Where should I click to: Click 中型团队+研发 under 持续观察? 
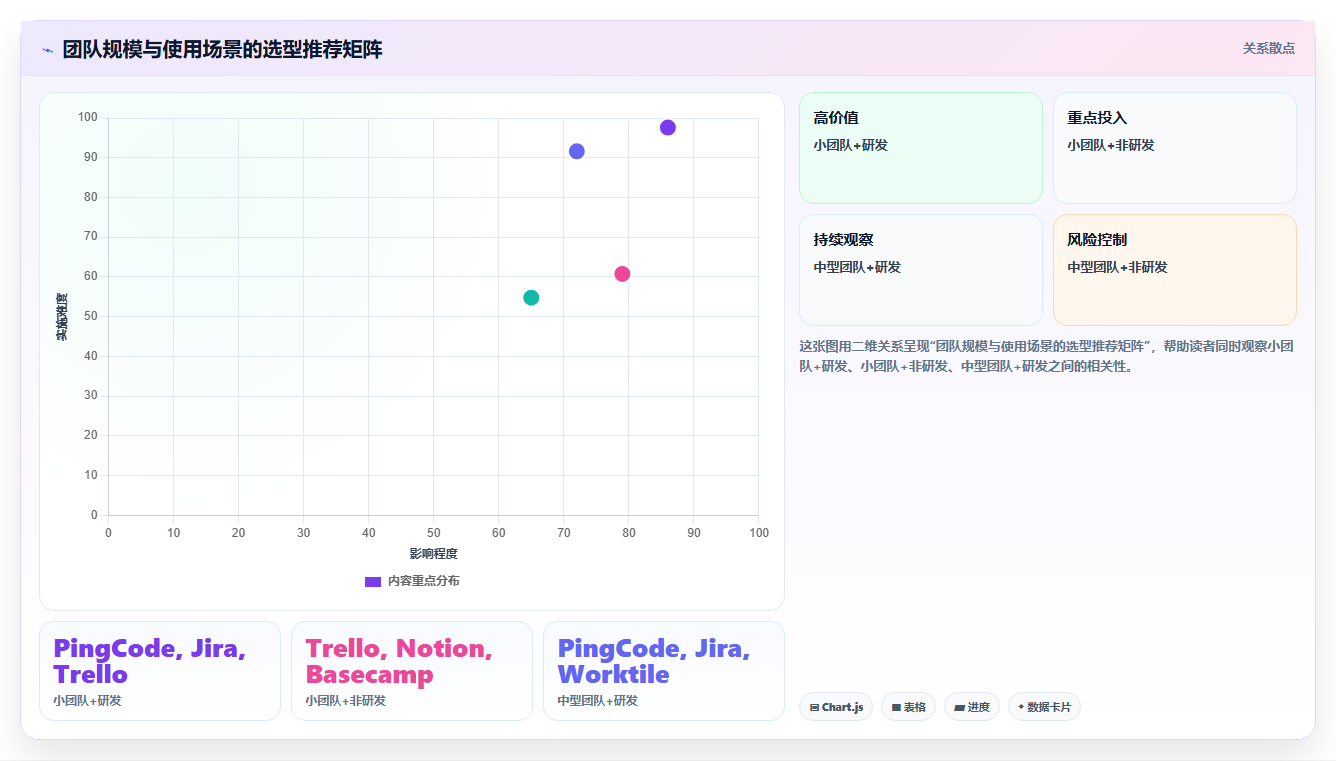(x=857, y=267)
